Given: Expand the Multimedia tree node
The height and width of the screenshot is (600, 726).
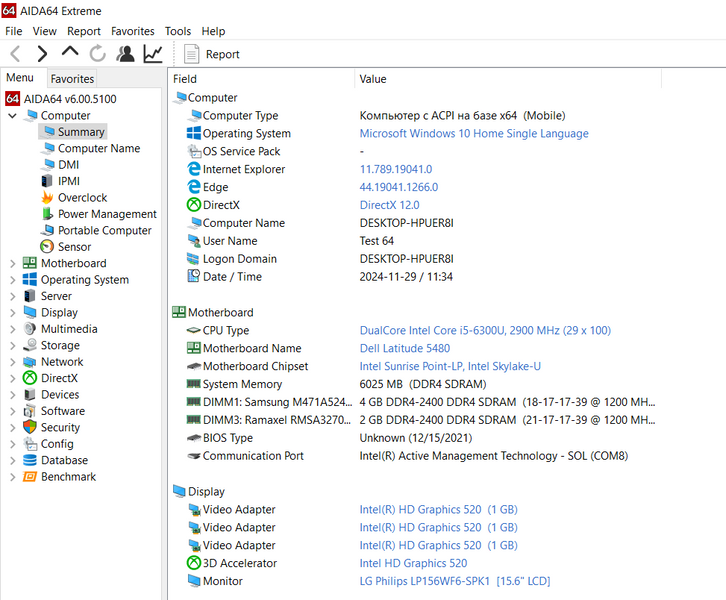Looking at the screenshot, I should coord(13,329).
